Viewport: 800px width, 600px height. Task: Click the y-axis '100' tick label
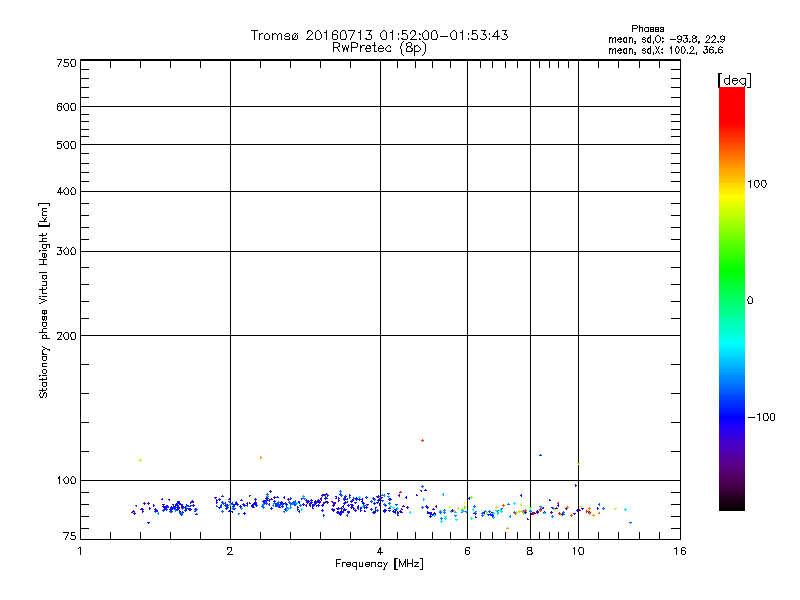coord(66,481)
